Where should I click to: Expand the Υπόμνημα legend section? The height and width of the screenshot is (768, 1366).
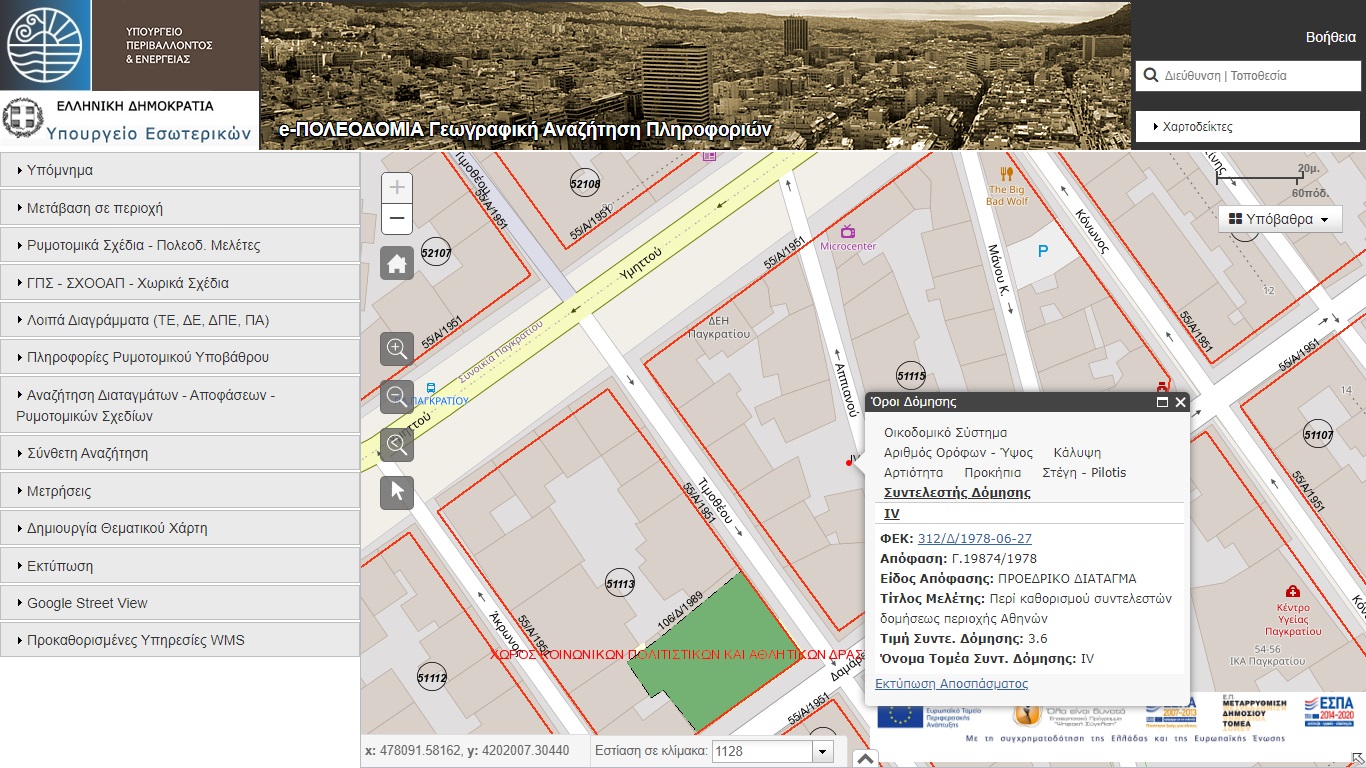(180, 170)
